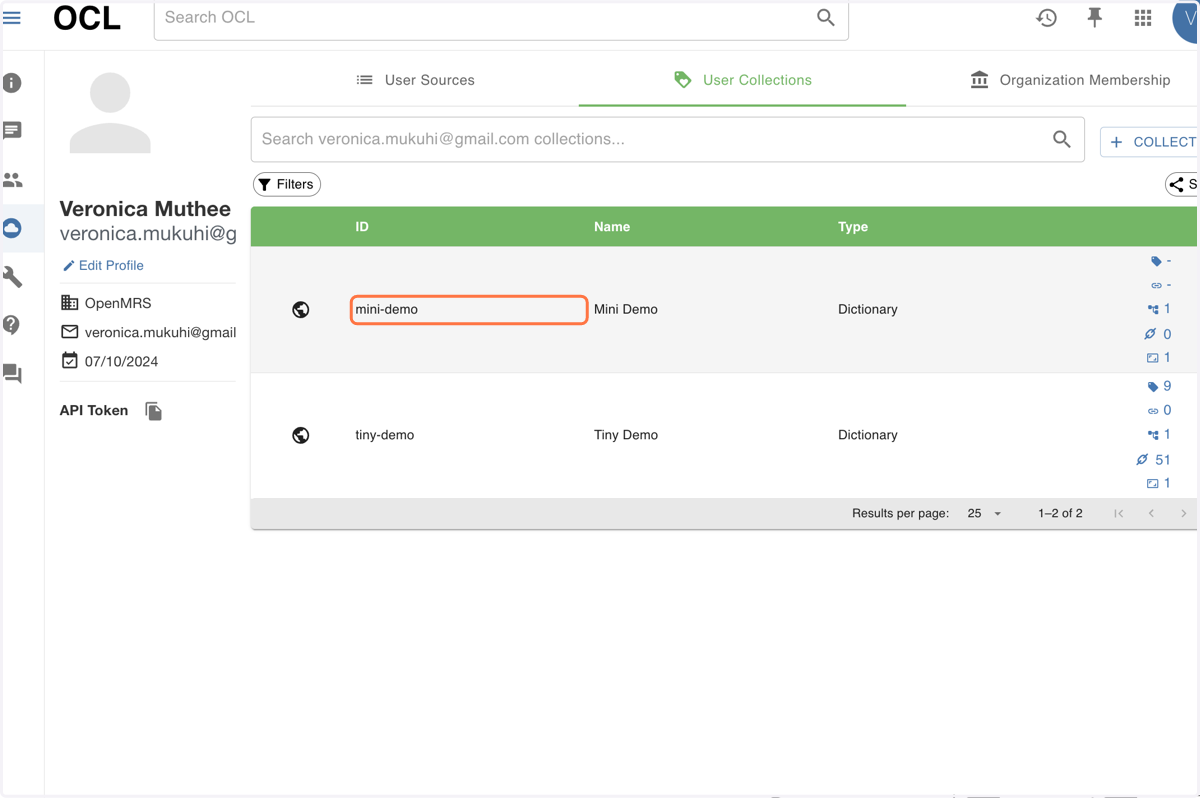Open the hamburger menu next to the OCL logo
Screen dimensions: 1200x798
pyautogui.click(x=12, y=18)
